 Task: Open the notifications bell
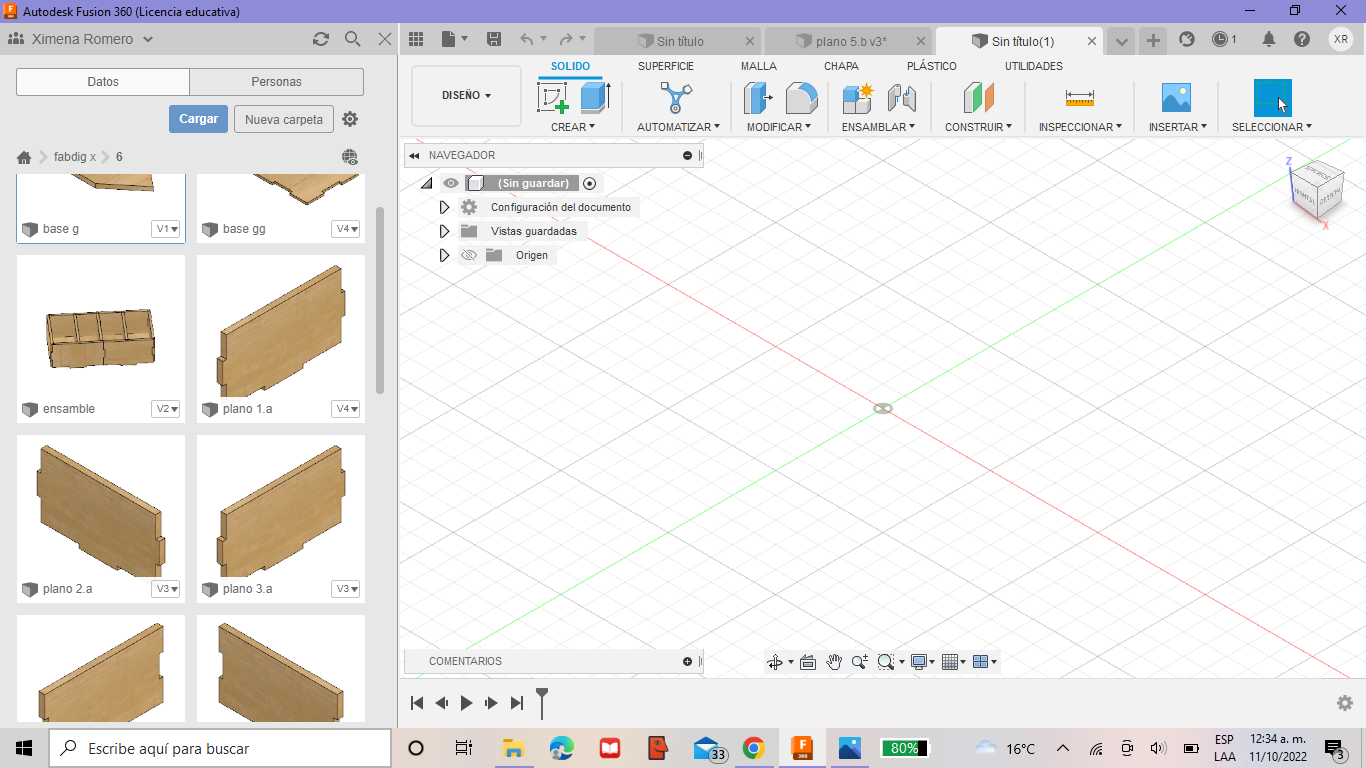click(1269, 40)
